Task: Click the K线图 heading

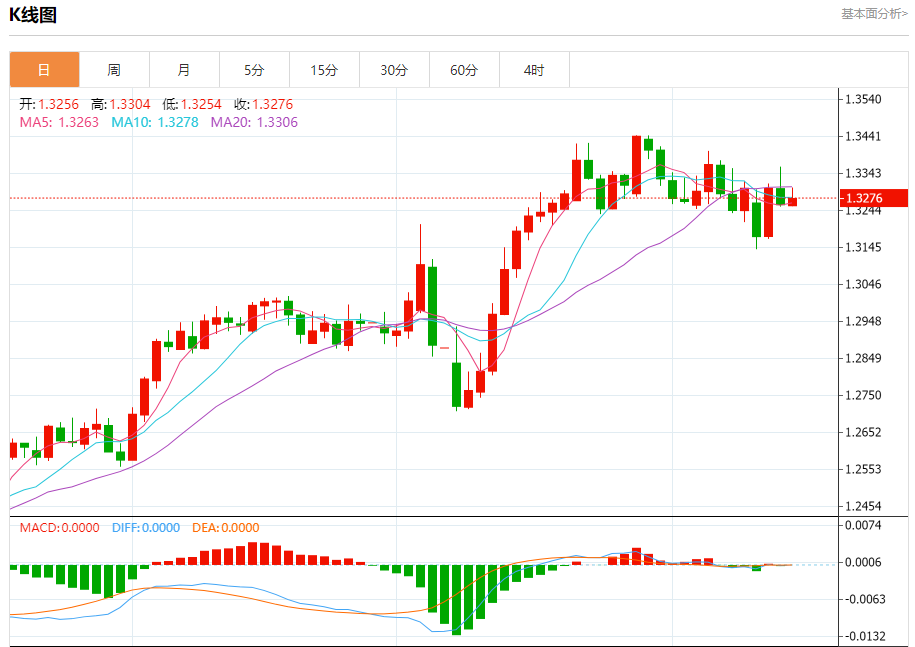Action: (33, 15)
